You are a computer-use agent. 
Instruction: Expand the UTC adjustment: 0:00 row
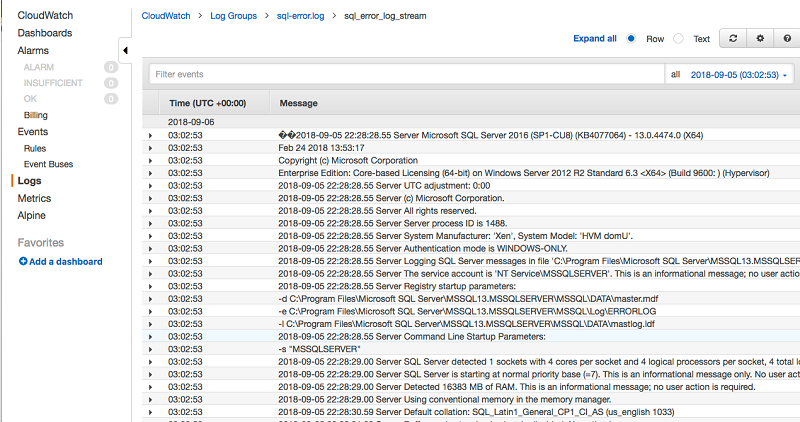pyautogui.click(x=150, y=186)
